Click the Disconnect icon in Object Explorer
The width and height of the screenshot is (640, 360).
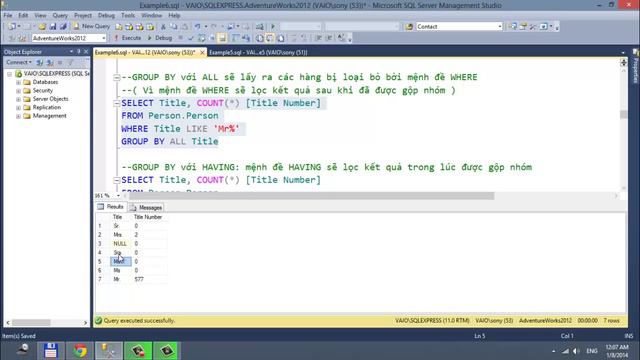pyautogui.click(x=50, y=62)
